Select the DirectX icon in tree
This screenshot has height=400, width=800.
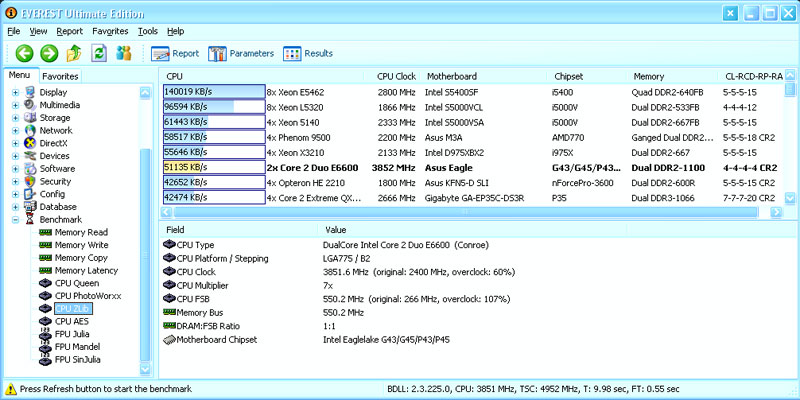pyautogui.click(x=30, y=143)
